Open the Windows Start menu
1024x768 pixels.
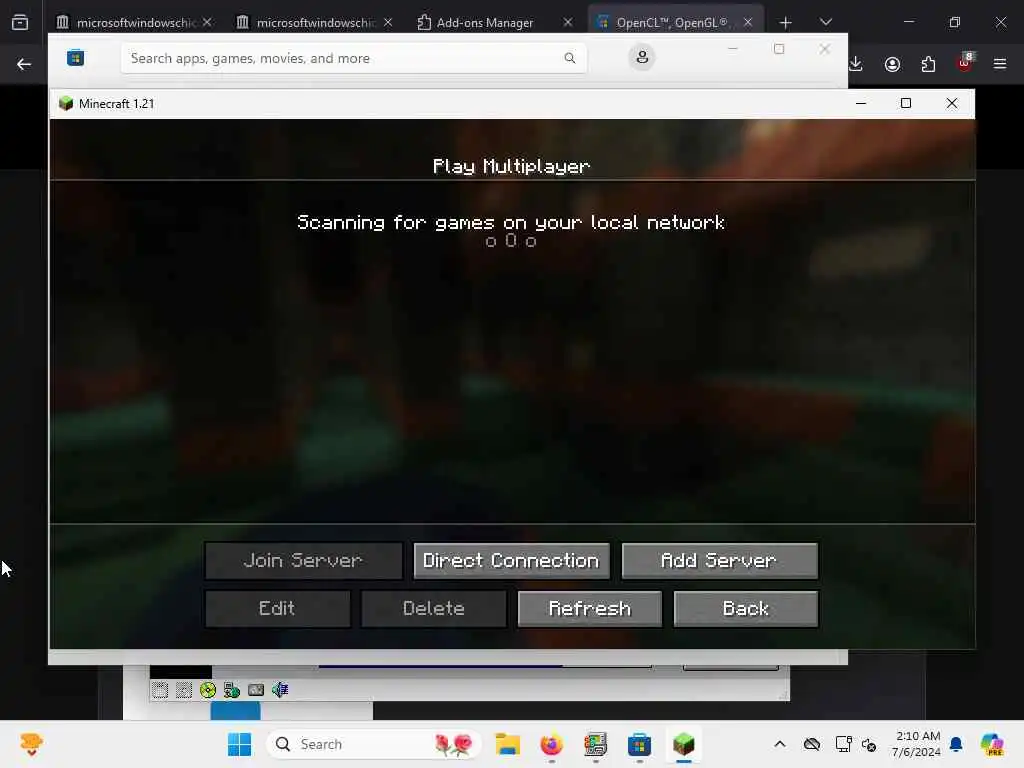(240, 744)
